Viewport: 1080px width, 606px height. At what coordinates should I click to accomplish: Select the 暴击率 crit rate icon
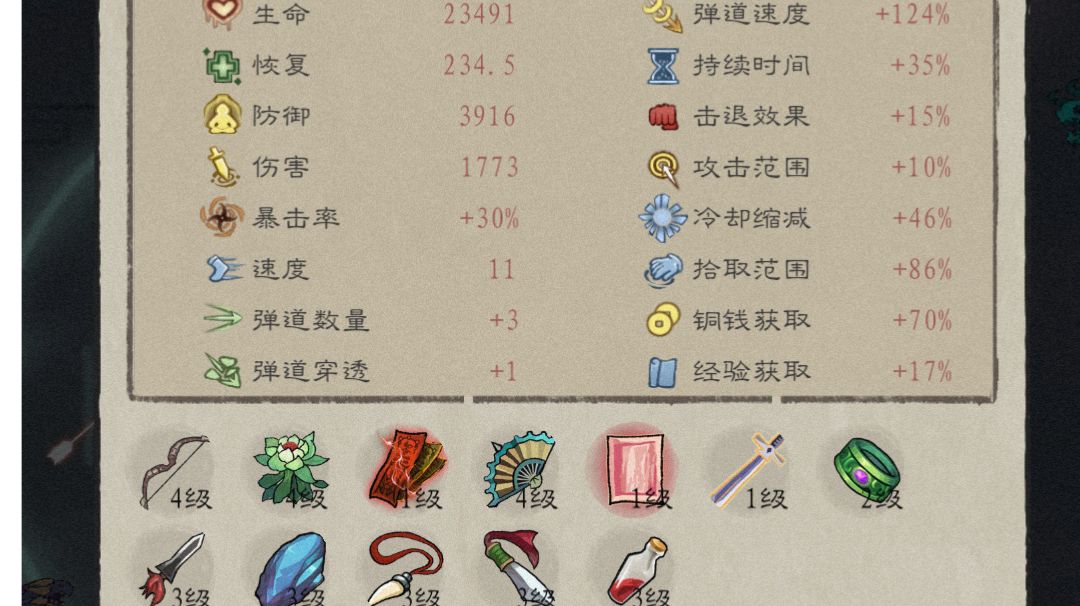click(222, 218)
